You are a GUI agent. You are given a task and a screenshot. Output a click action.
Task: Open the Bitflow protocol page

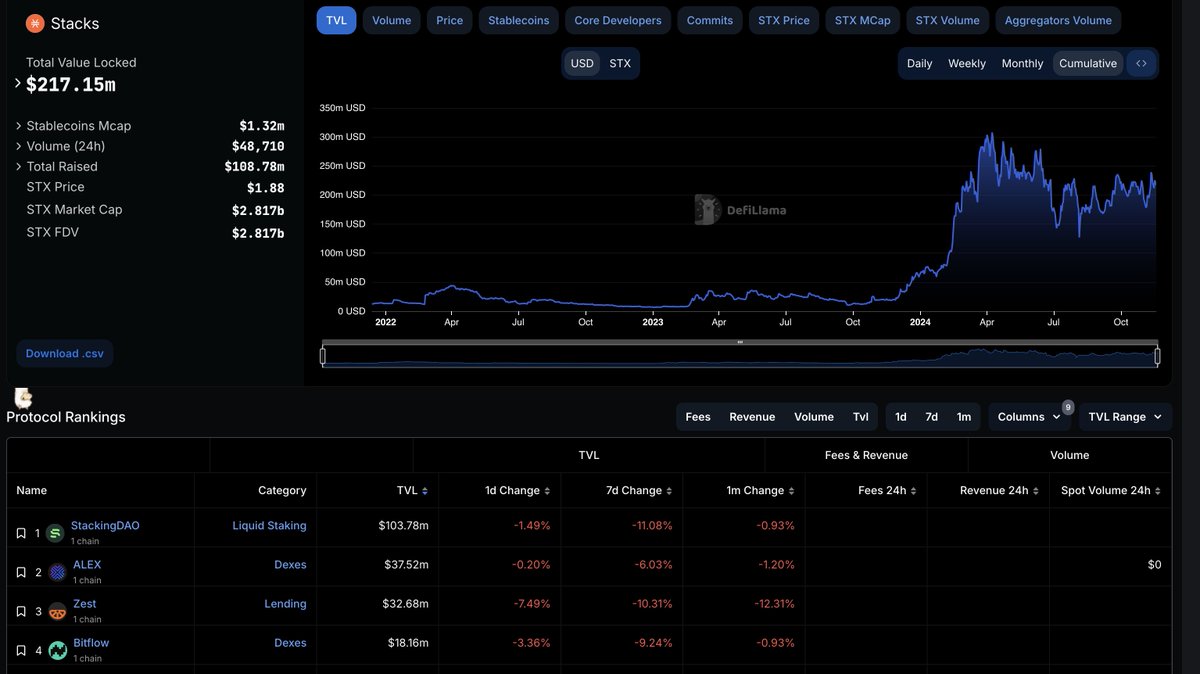(x=91, y=643)
